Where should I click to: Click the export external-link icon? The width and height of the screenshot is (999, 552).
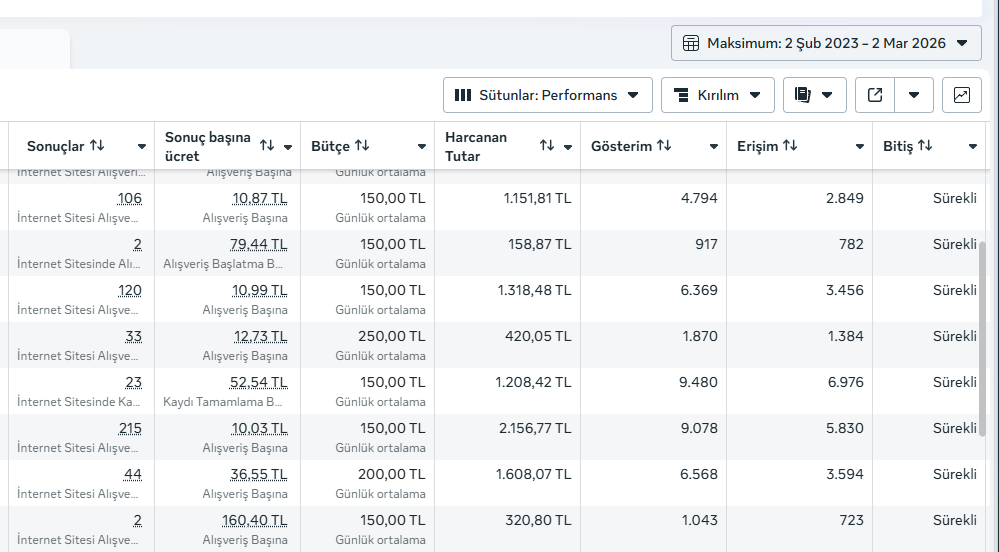[x=875, y=95]
